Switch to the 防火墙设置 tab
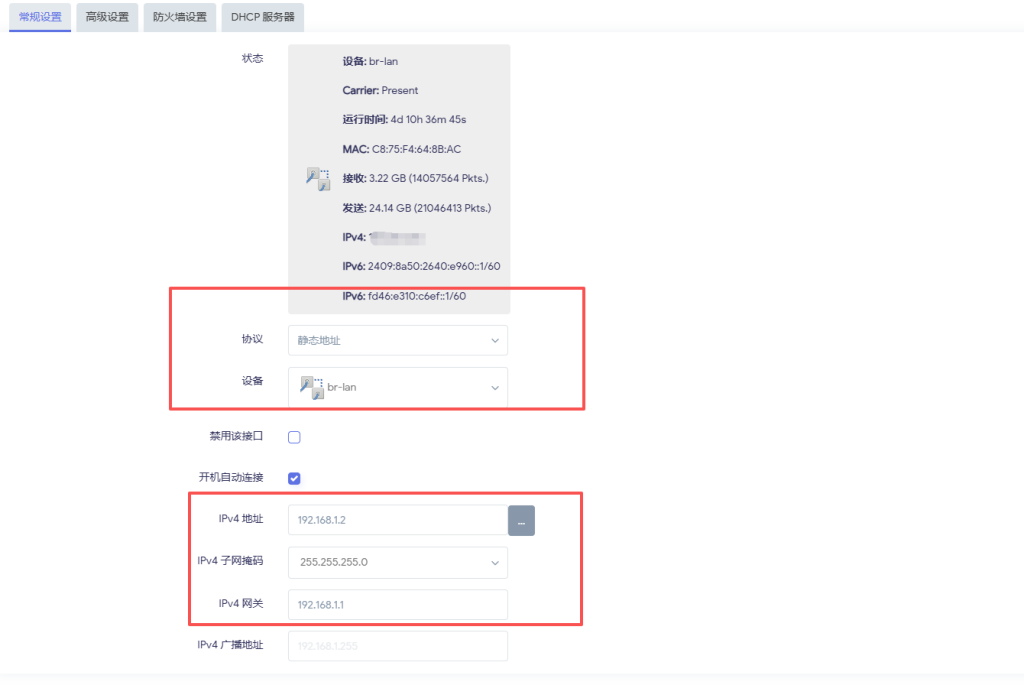1024x698 pixels. tap(179, 17)
